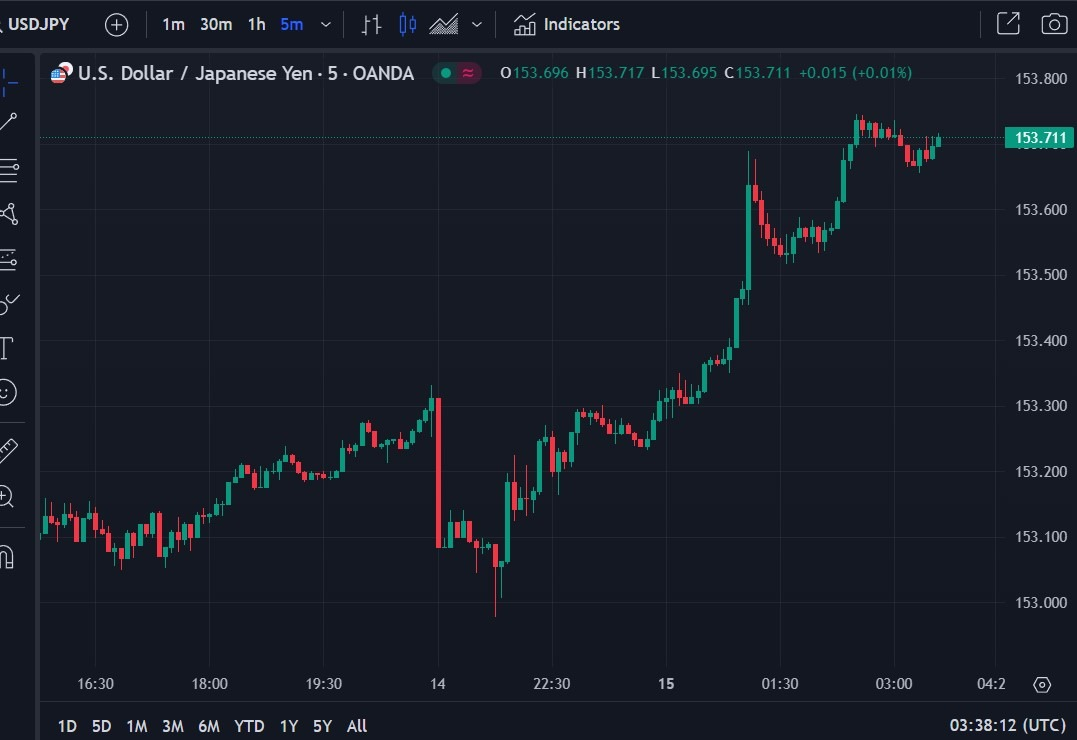Toggle the magnet mode icon
Viewport: 1077px width, 740px height.
[7, 556]
